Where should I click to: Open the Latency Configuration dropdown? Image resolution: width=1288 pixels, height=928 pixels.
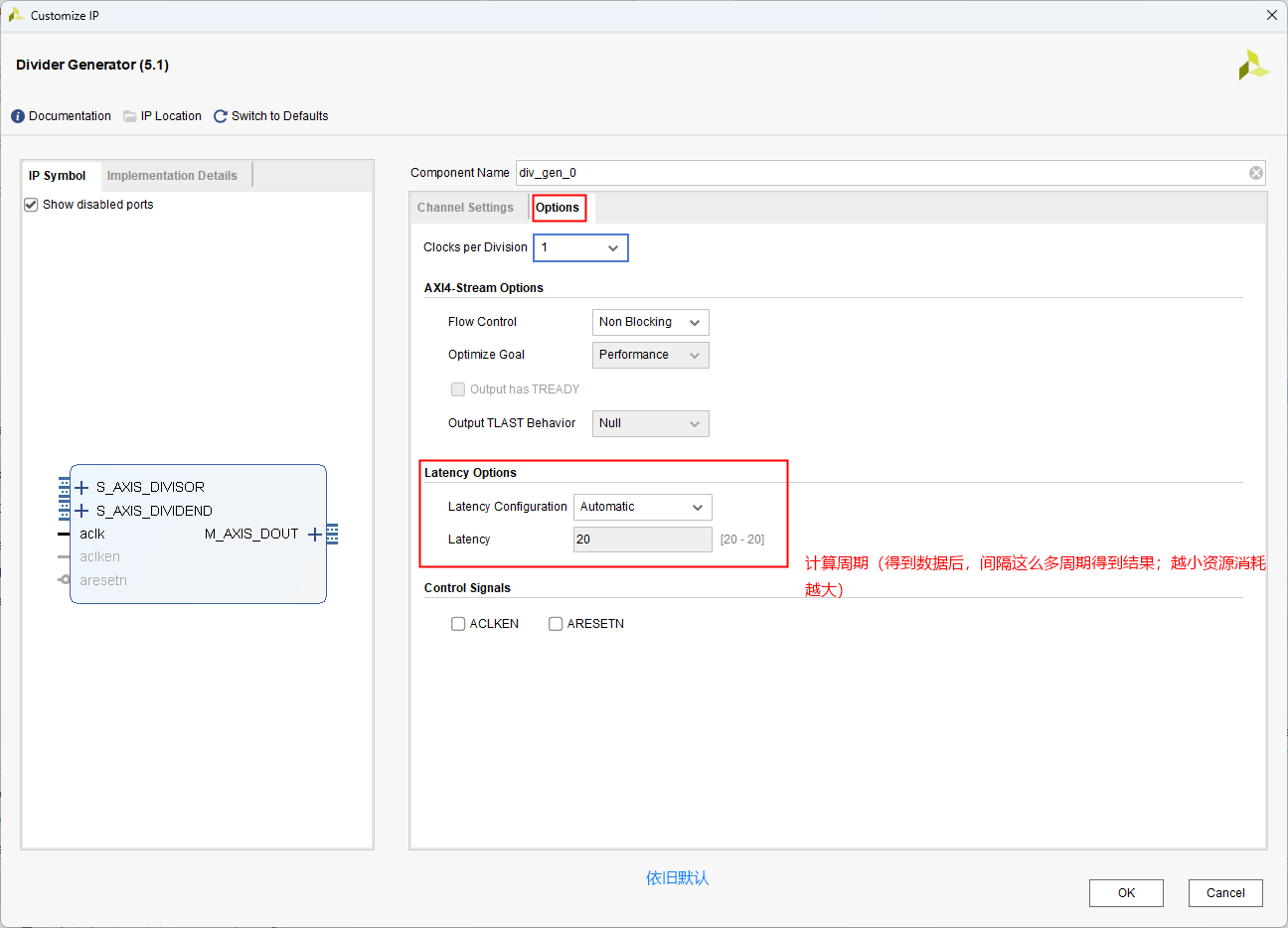pyautogui.click(x=642, y=507)
